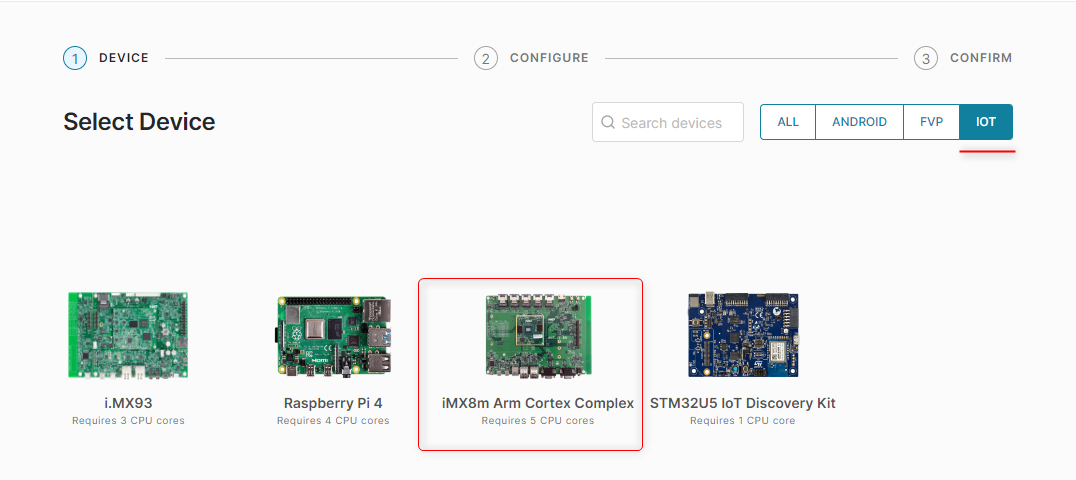The image size is (1076, 480).
Task: Click the 'Requires 4 CPU cores' text
Action: [333, 420]
